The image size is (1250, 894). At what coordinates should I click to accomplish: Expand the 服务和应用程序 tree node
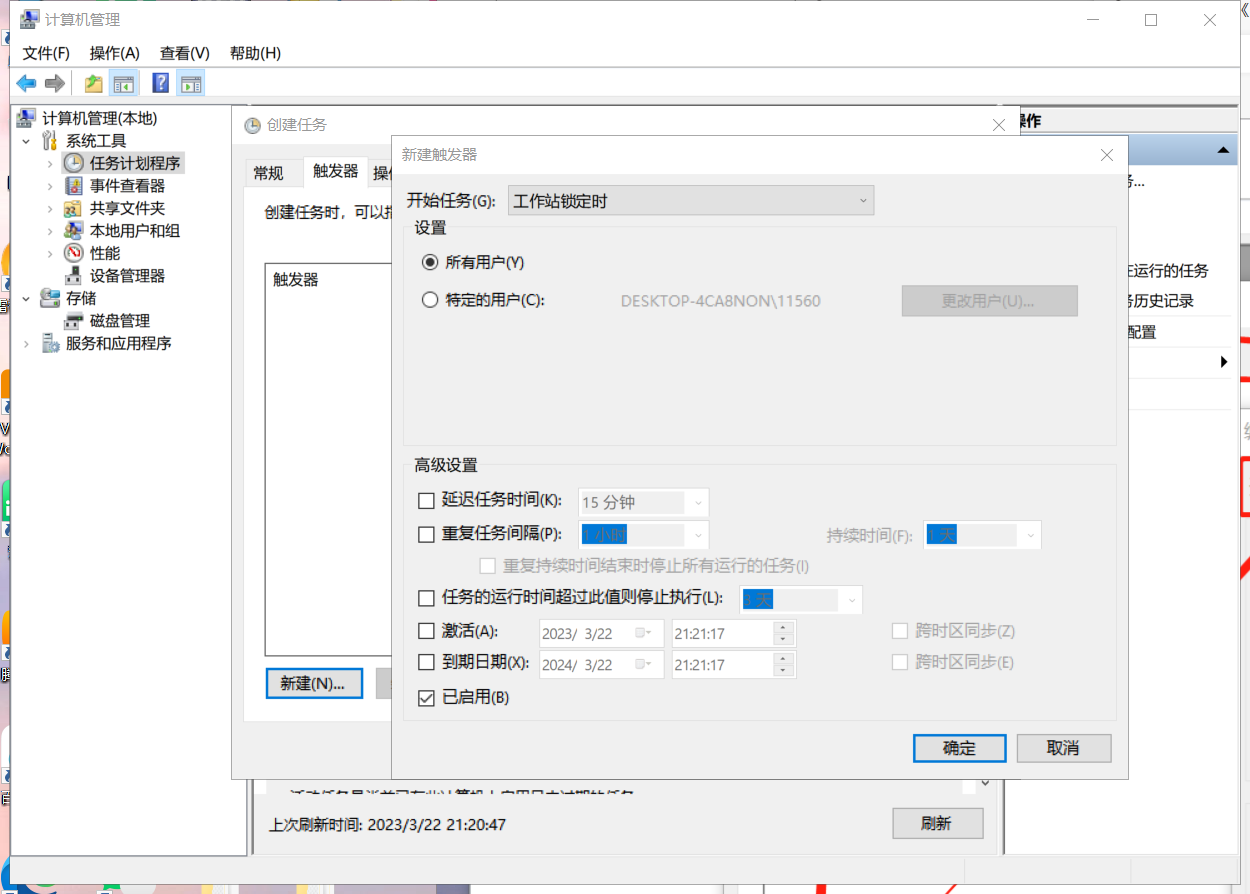[x=26, y=343]
